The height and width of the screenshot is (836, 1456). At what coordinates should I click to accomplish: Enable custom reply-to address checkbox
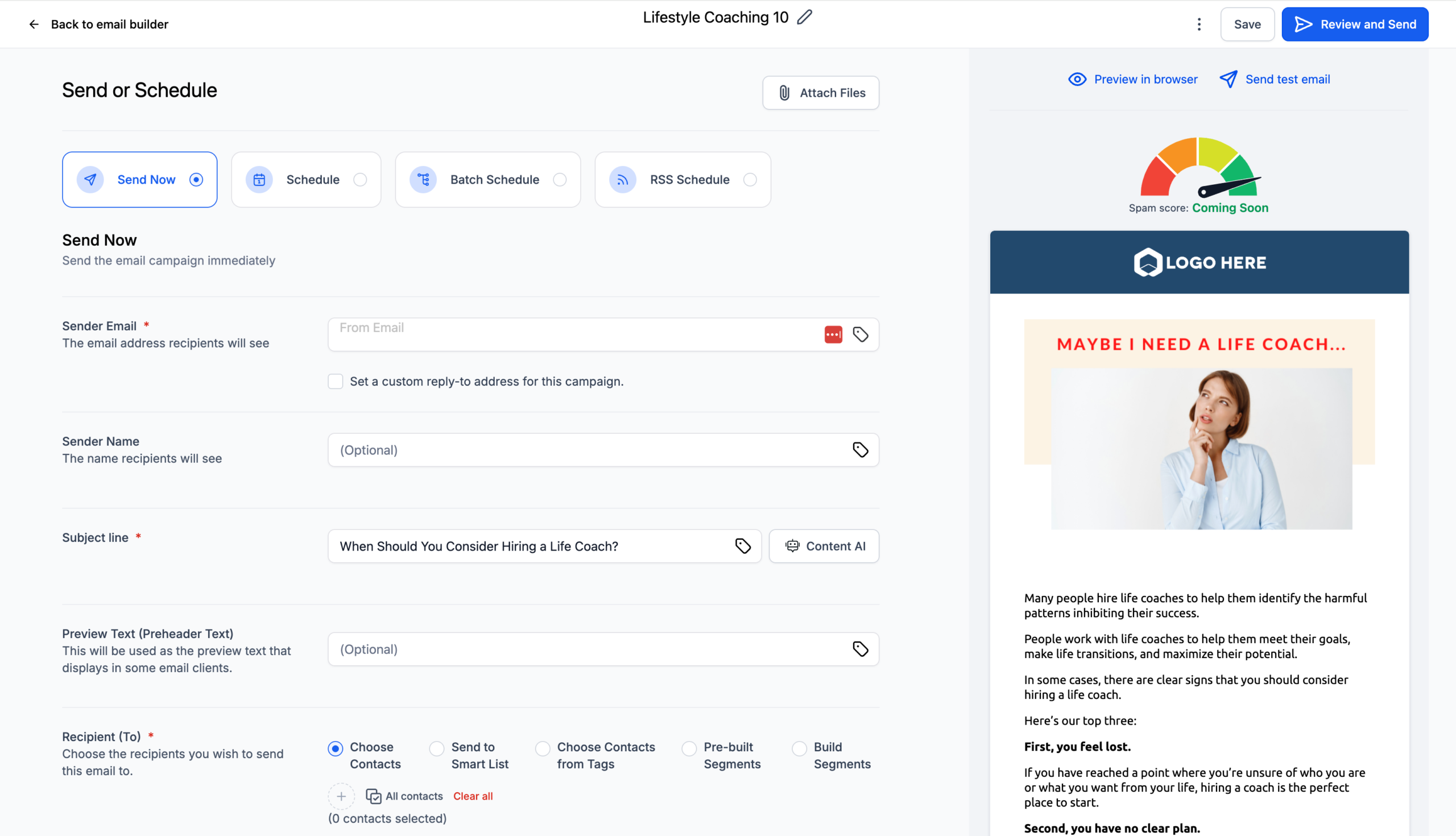[x=336, y=381]
